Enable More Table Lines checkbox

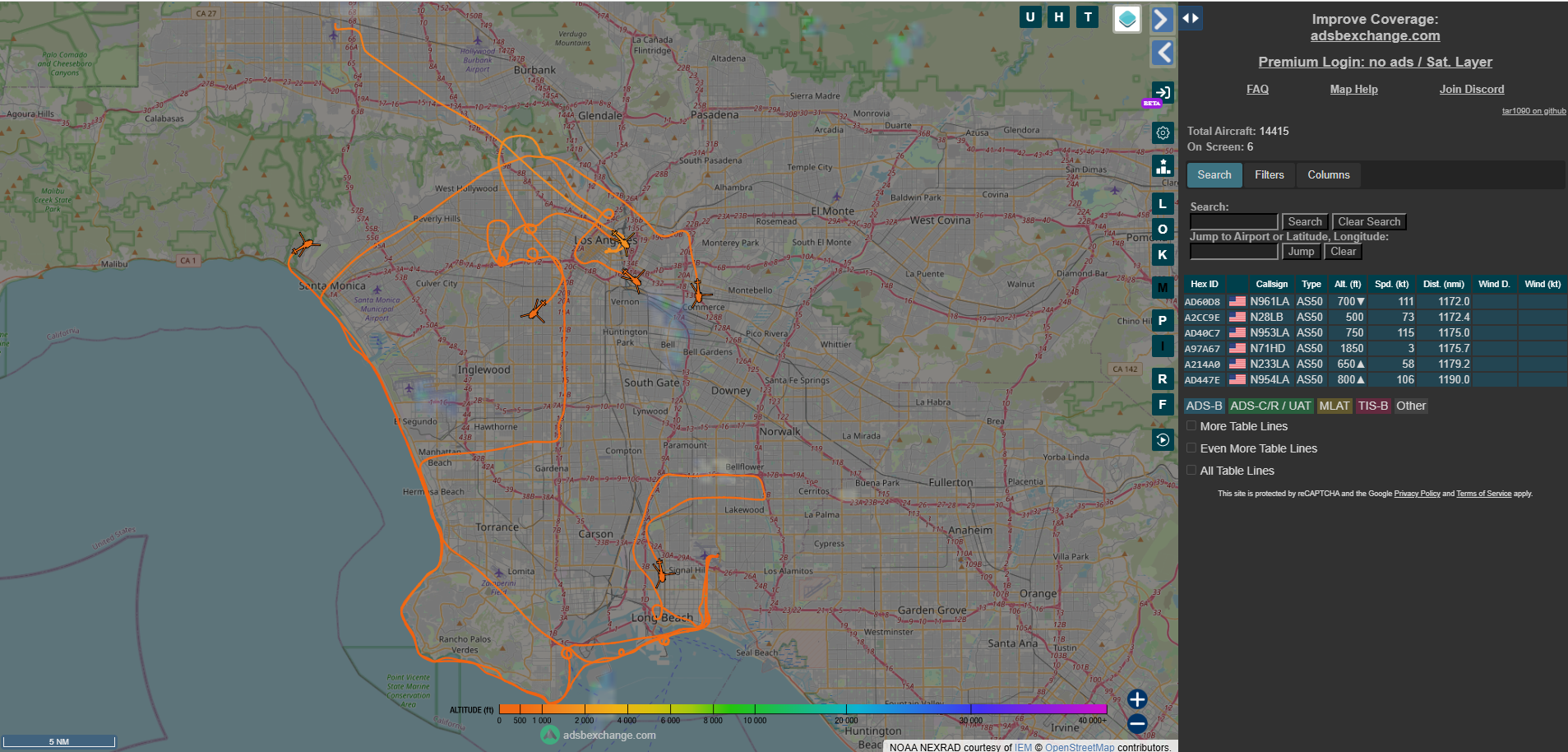point(1191,426)
